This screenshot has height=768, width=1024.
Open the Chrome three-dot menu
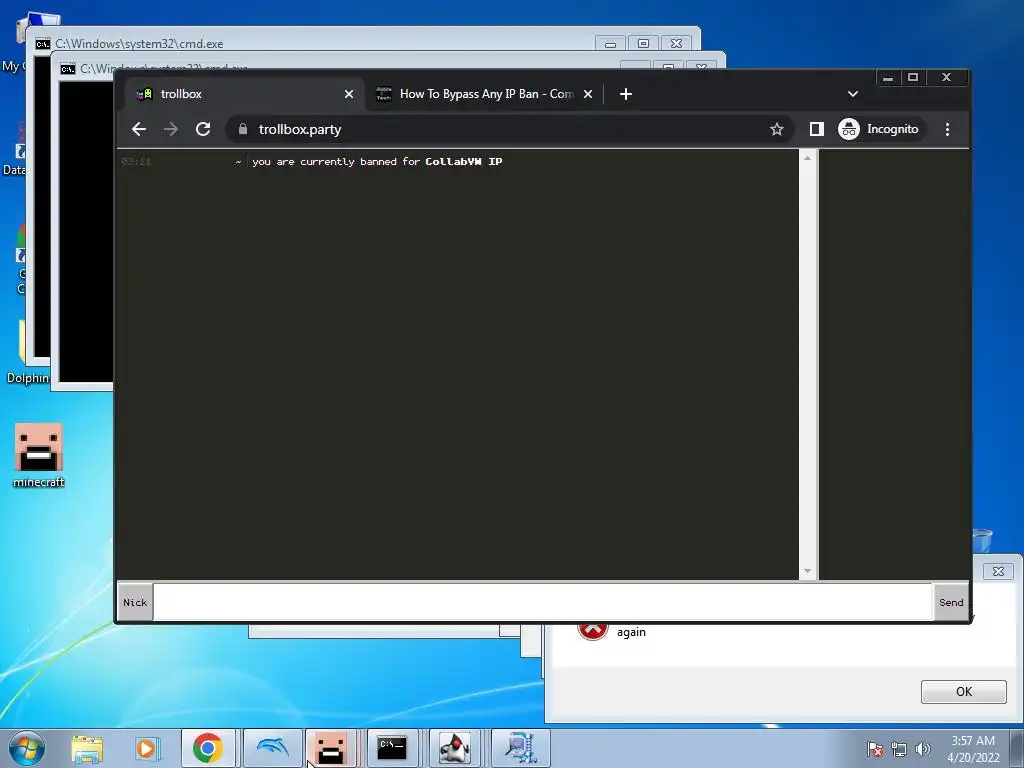tap(947, 129)
